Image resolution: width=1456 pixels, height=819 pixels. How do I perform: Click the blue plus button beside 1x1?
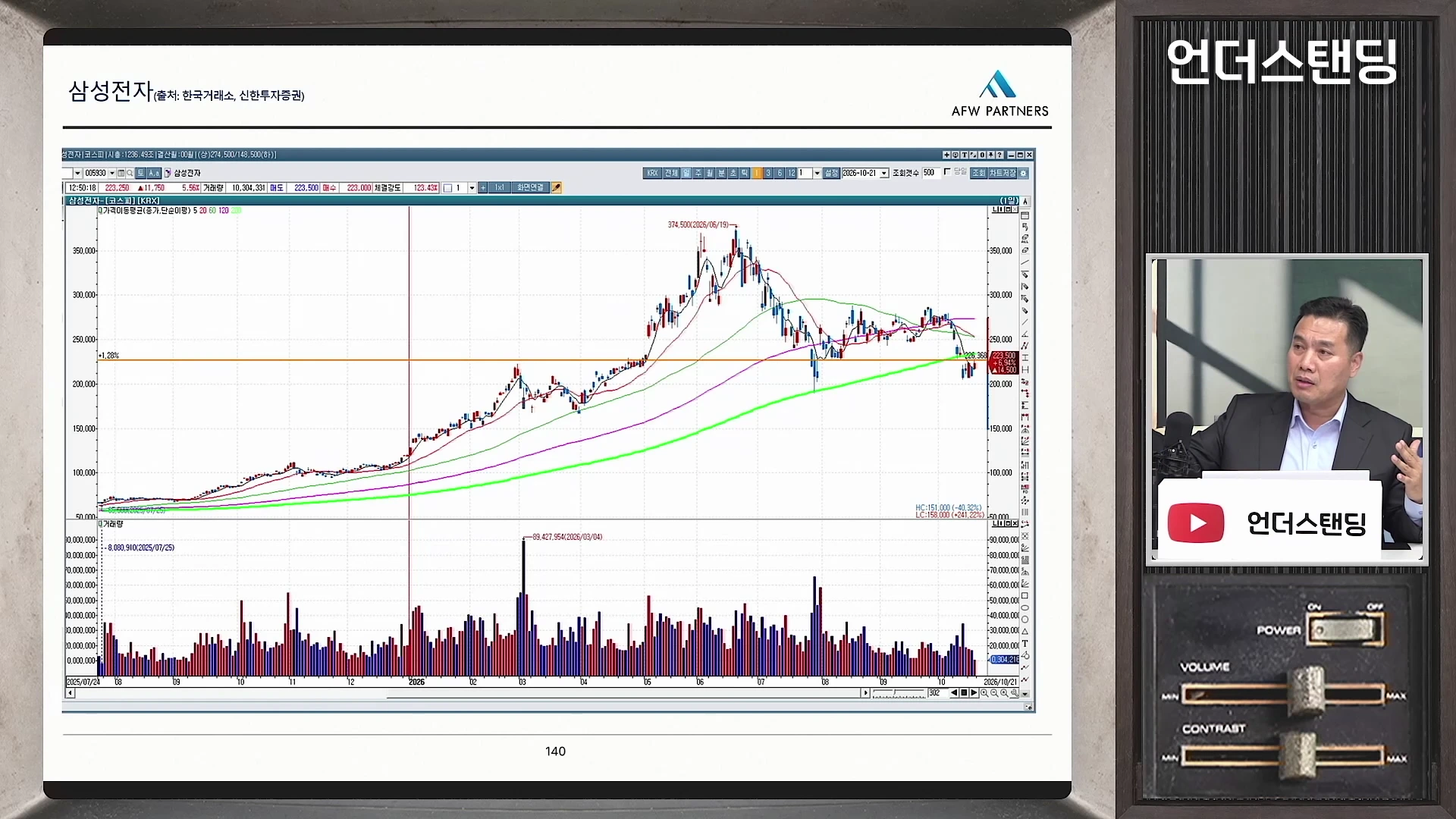[483, 187]
